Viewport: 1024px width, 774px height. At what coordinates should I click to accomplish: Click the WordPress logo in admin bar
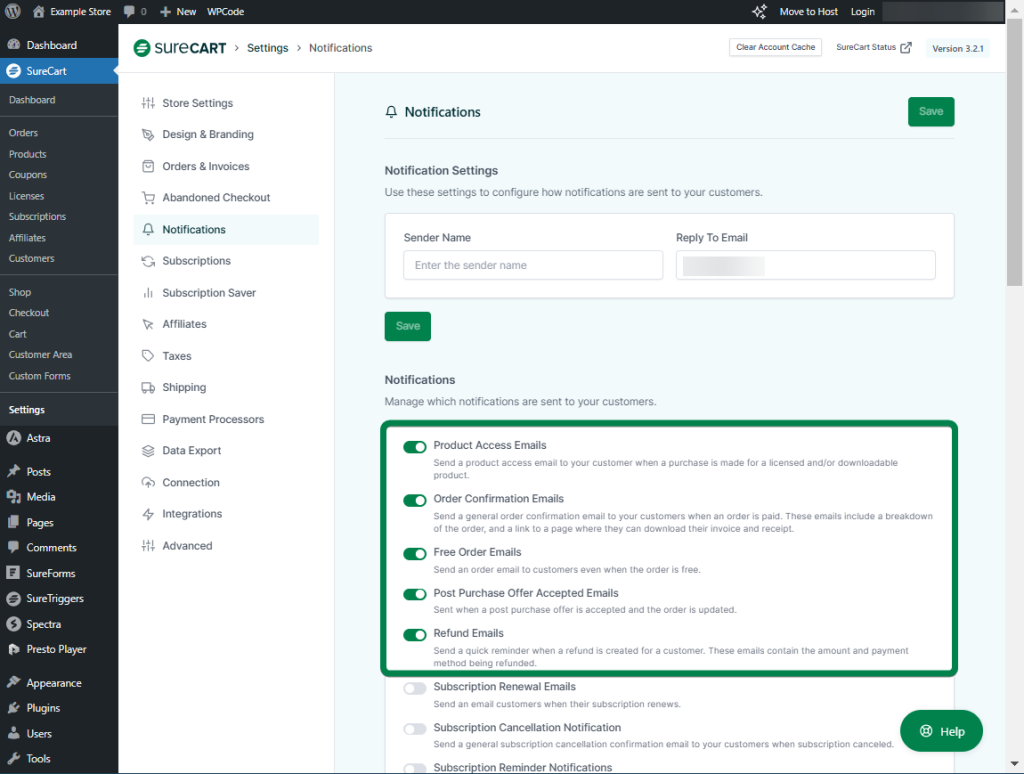coord(13,12)
